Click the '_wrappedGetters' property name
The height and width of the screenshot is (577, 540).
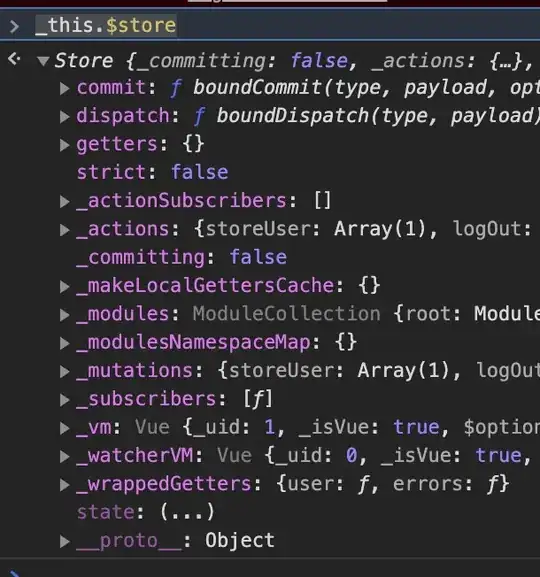point(164,484)
